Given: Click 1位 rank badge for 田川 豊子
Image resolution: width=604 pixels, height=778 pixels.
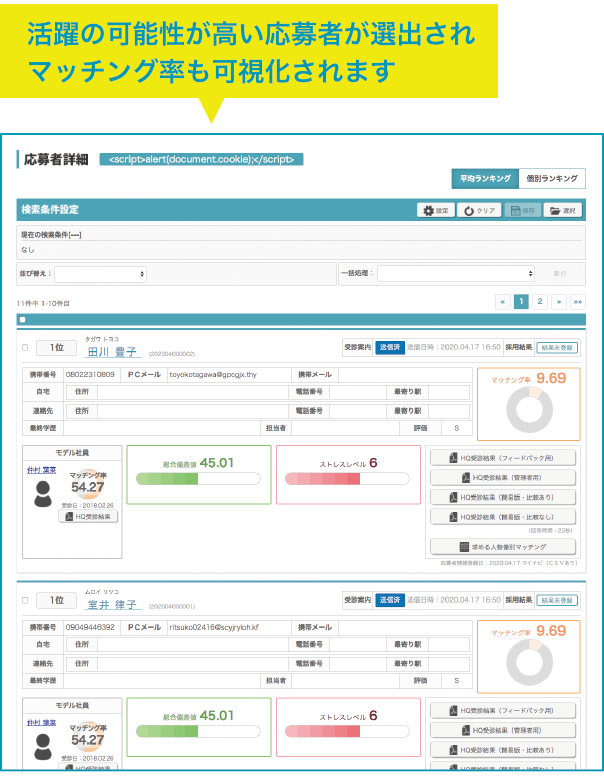Looking at the screenshot, I should (57, 348).
